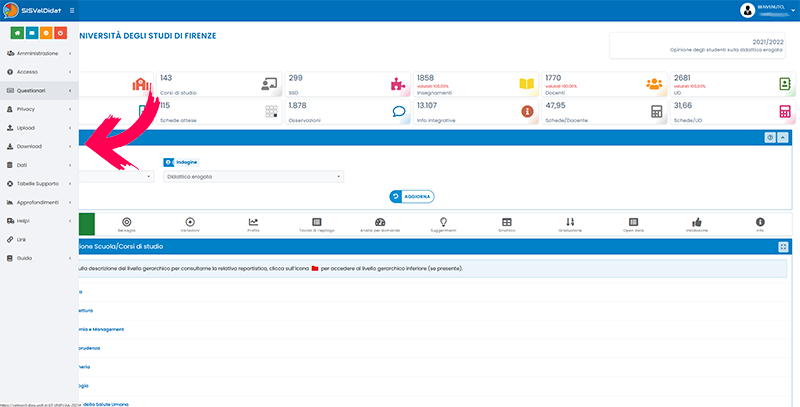Viewport: 800px width, 407px height.
Task: Open the Didattica erogata dropdown
Action: [253, 176]
